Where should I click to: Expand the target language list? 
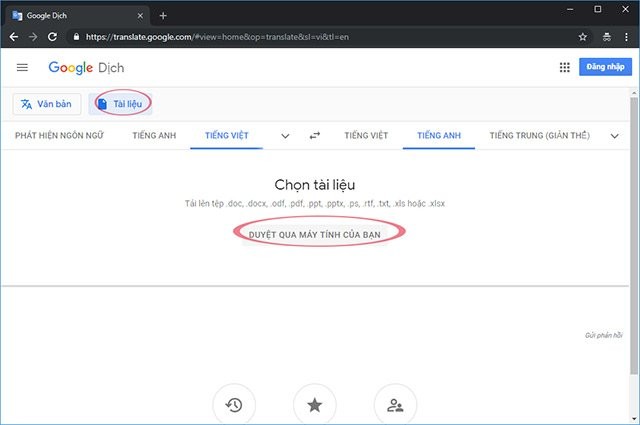pos(614,136)
